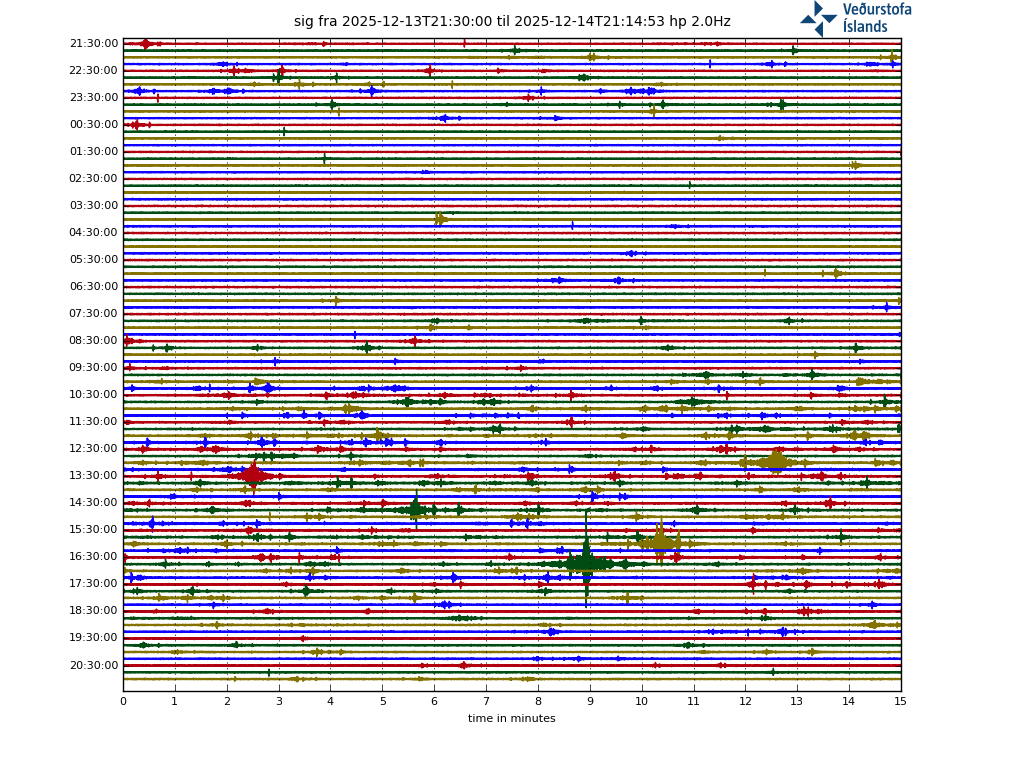Click the 13:30:00 row label
This screenshot has width=1024, height=768.
click(94, 476)
